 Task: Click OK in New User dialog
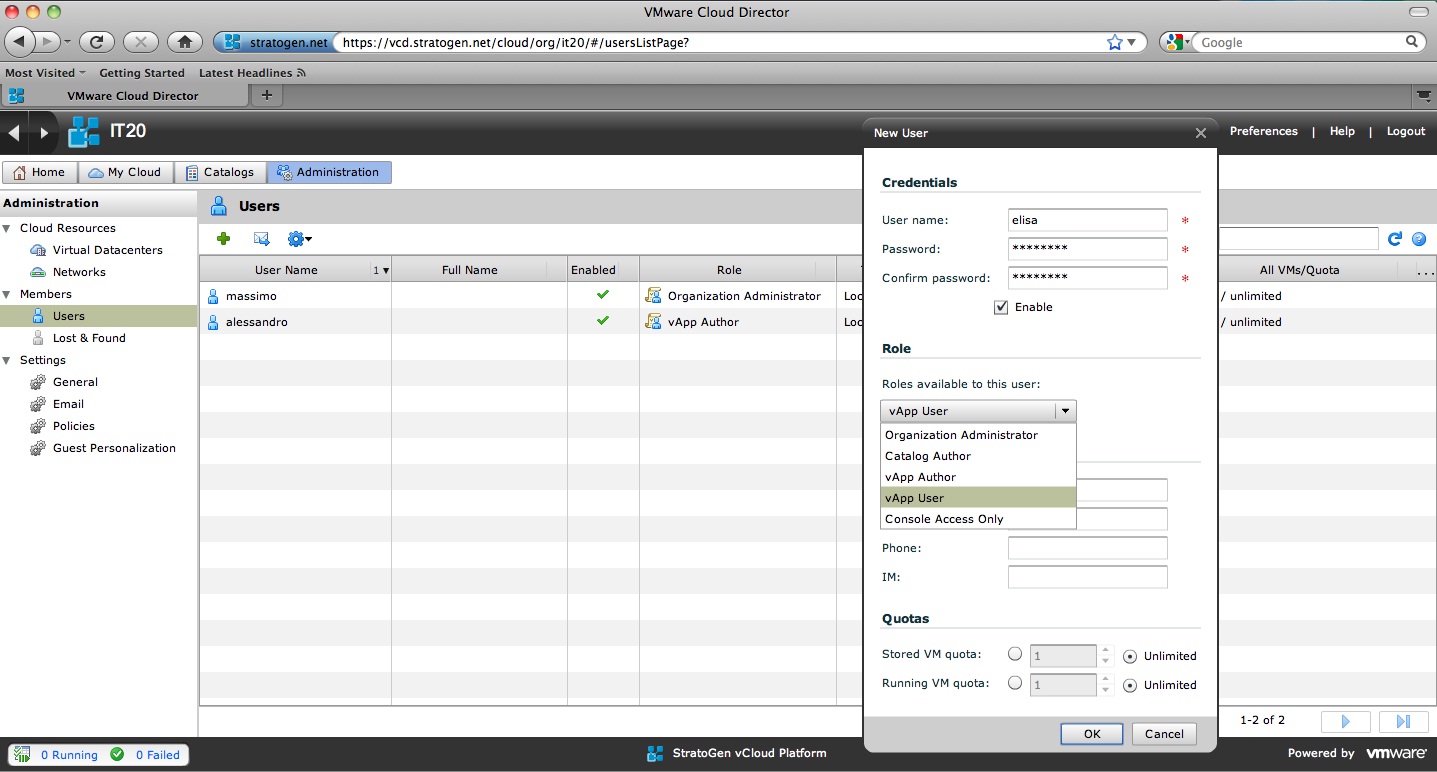tap(1092, 734)
